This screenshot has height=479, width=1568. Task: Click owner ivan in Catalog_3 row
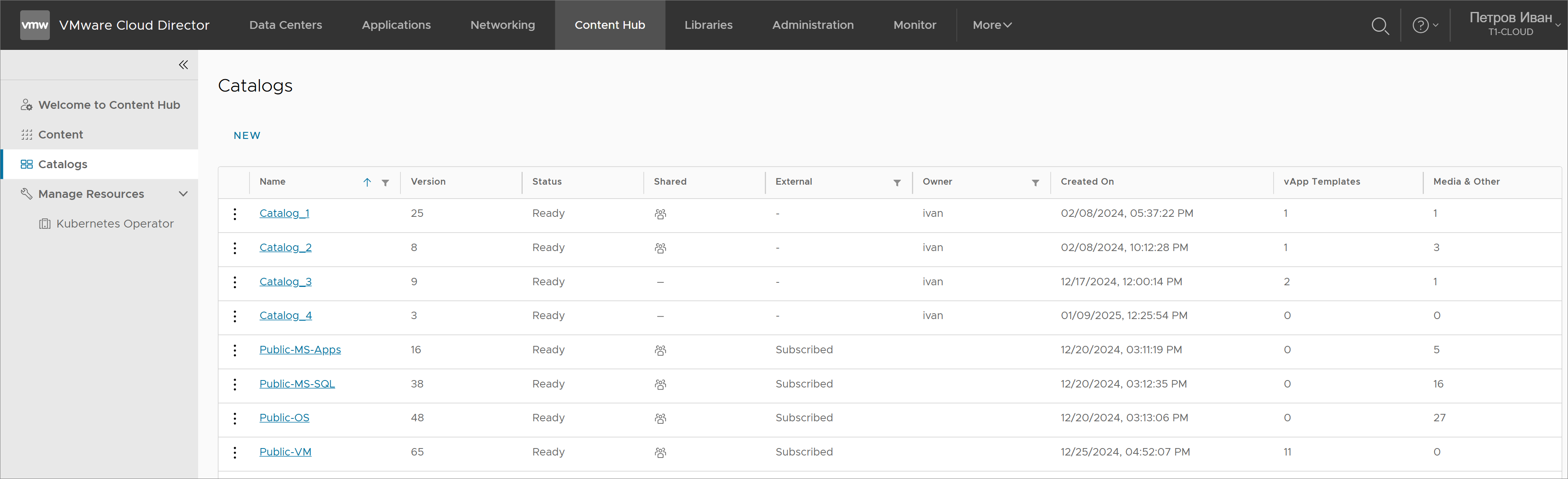click(932, 282)
